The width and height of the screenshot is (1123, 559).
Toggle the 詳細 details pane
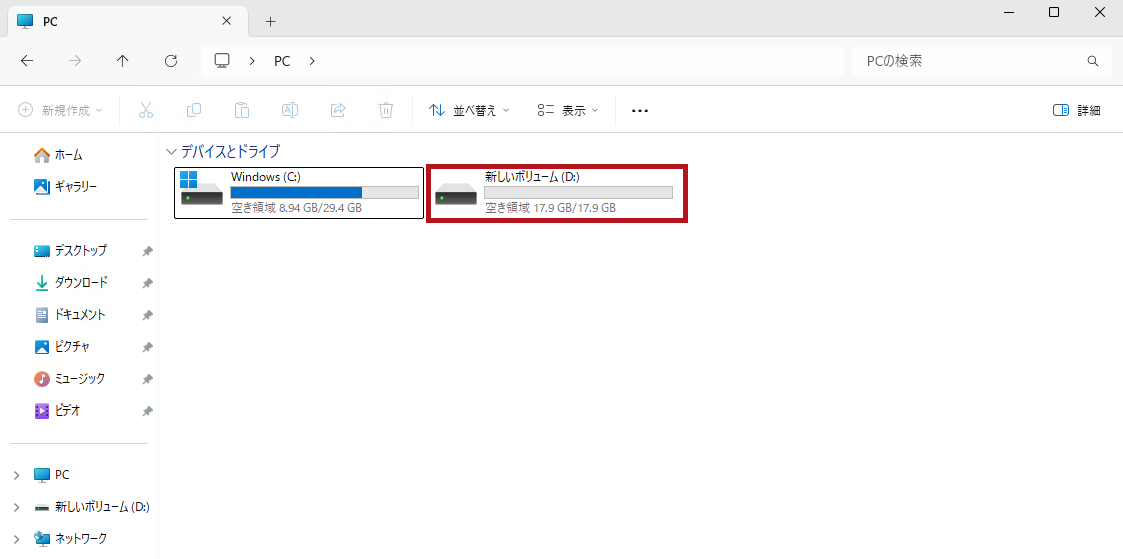[1077, 110]
